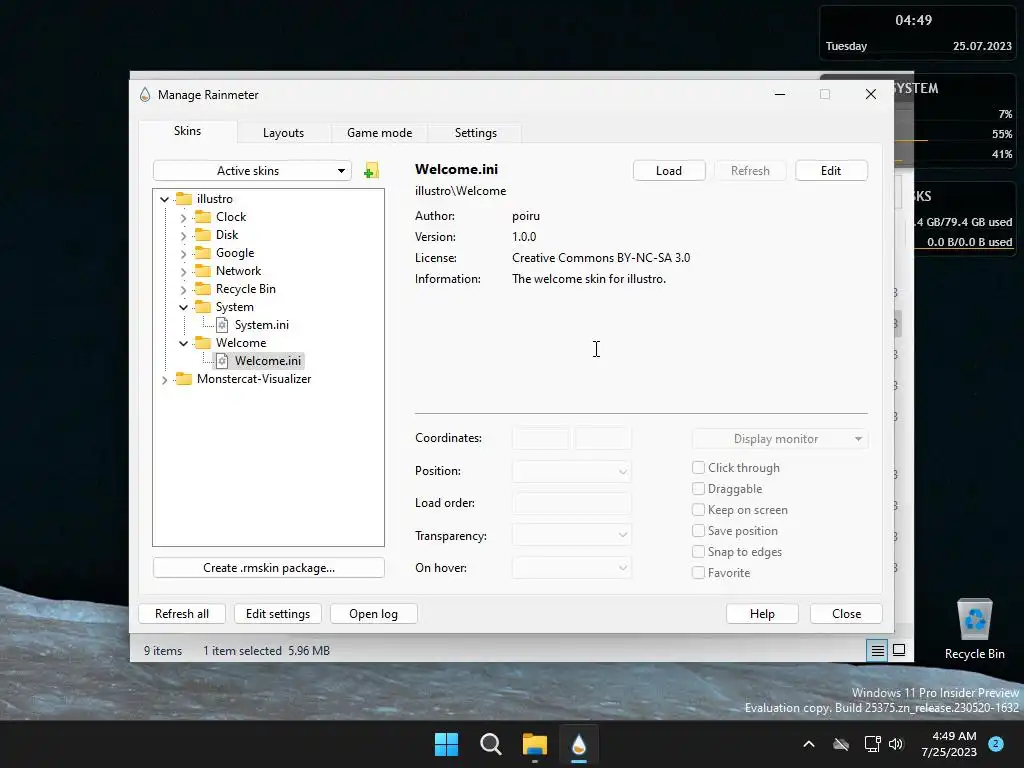
Task: Switch Explorer window to large icons view
Action: coord(899,650)
